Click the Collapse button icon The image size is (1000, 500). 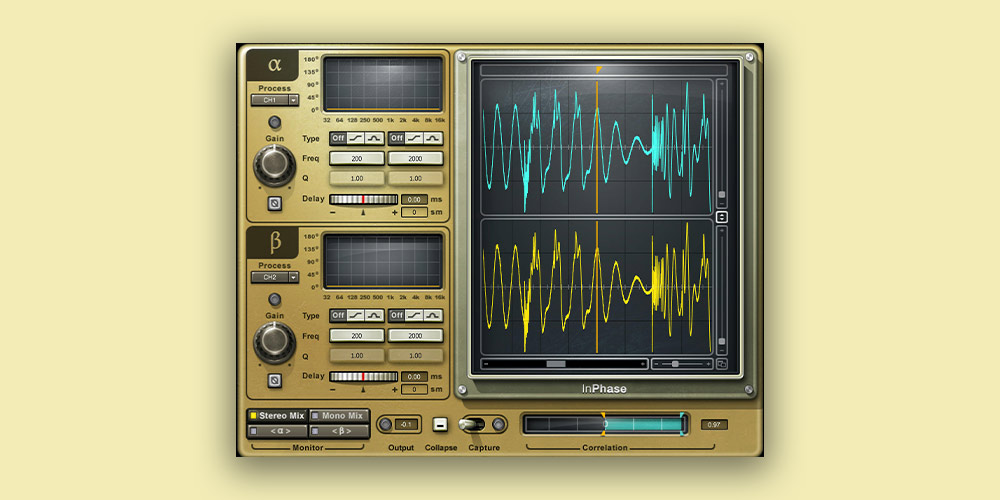click(x=440, y=424)
